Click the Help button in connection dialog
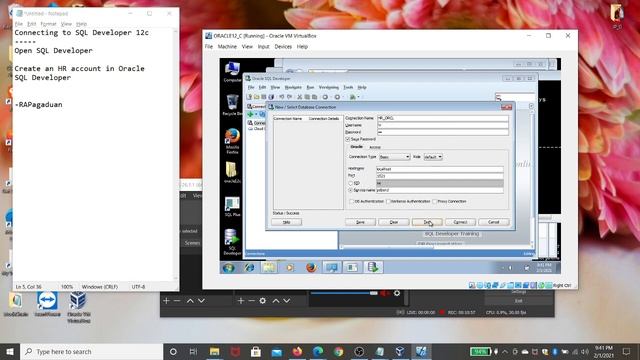The width and height of the screenshot is (640, 360). (287, 222)
